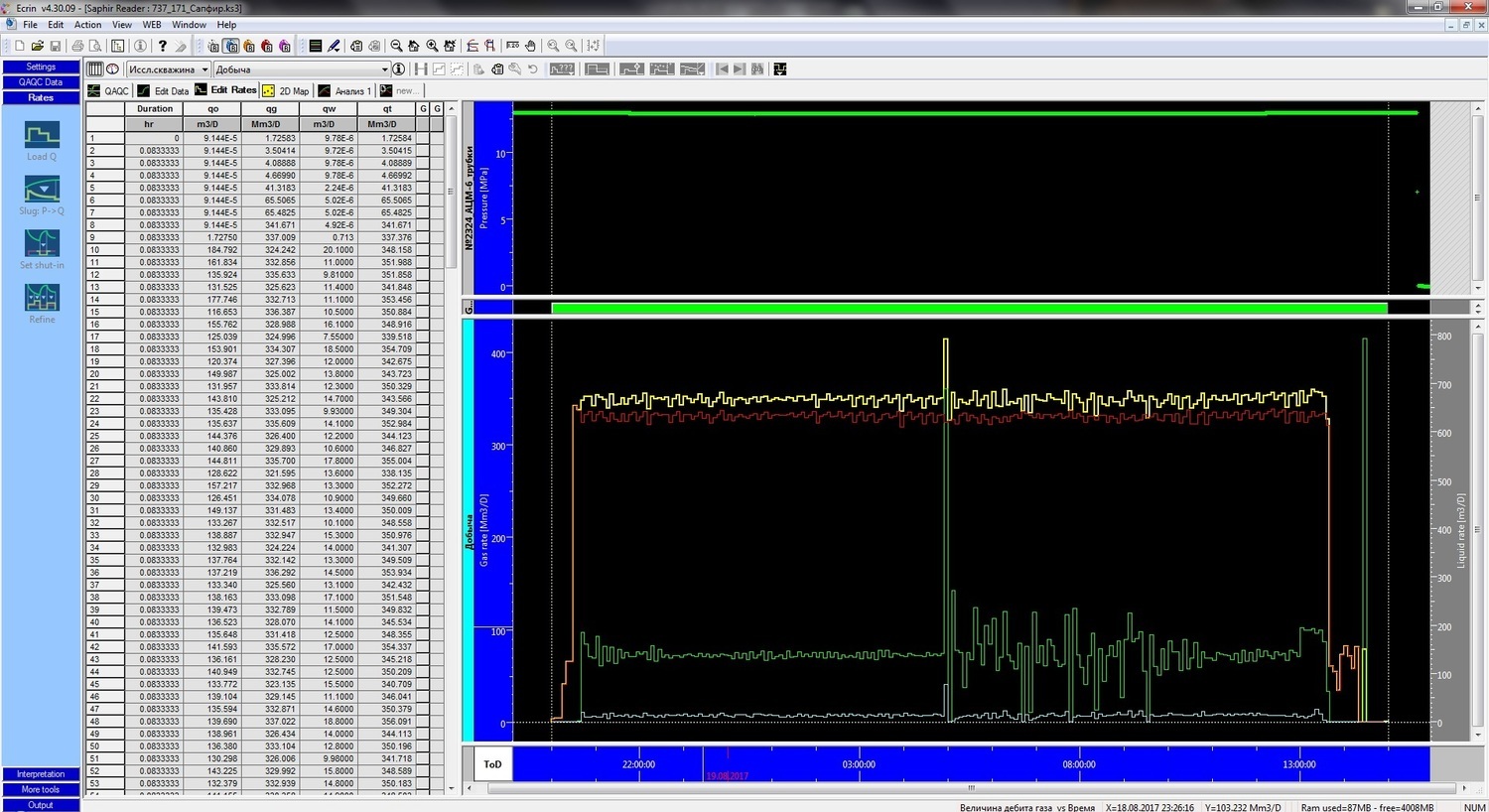Click table scrollbar up arrow
Viewport: 1489px width, 812px height.
(453, 108)
